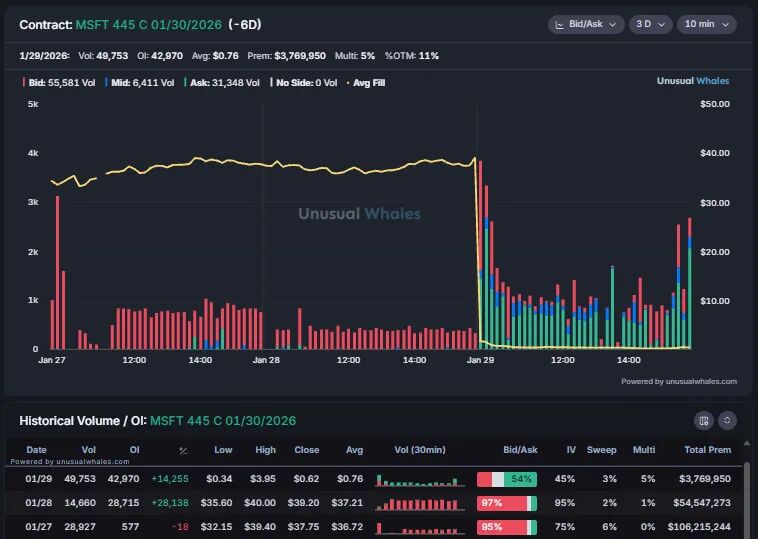Click the expand/collapse table icon
Image resolution: width=758 pixels, height=539 pixels.
[x=727, y=420]
